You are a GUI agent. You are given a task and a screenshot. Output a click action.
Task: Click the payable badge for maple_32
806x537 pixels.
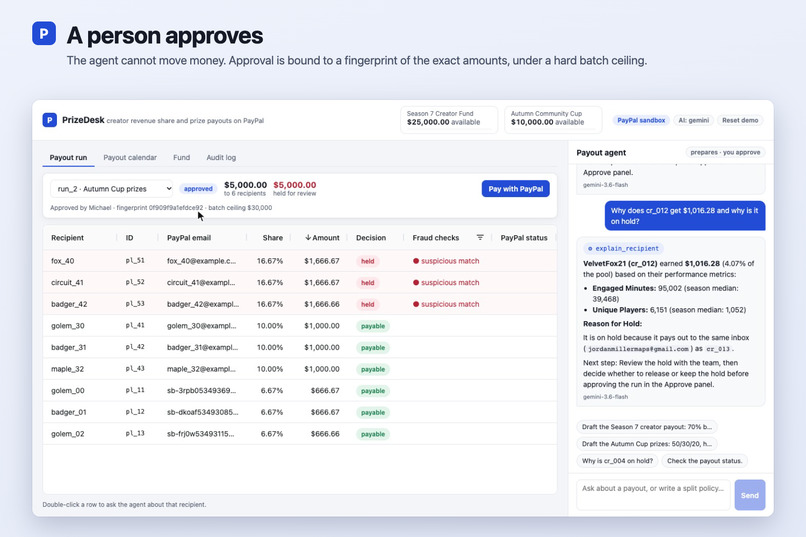373,369
